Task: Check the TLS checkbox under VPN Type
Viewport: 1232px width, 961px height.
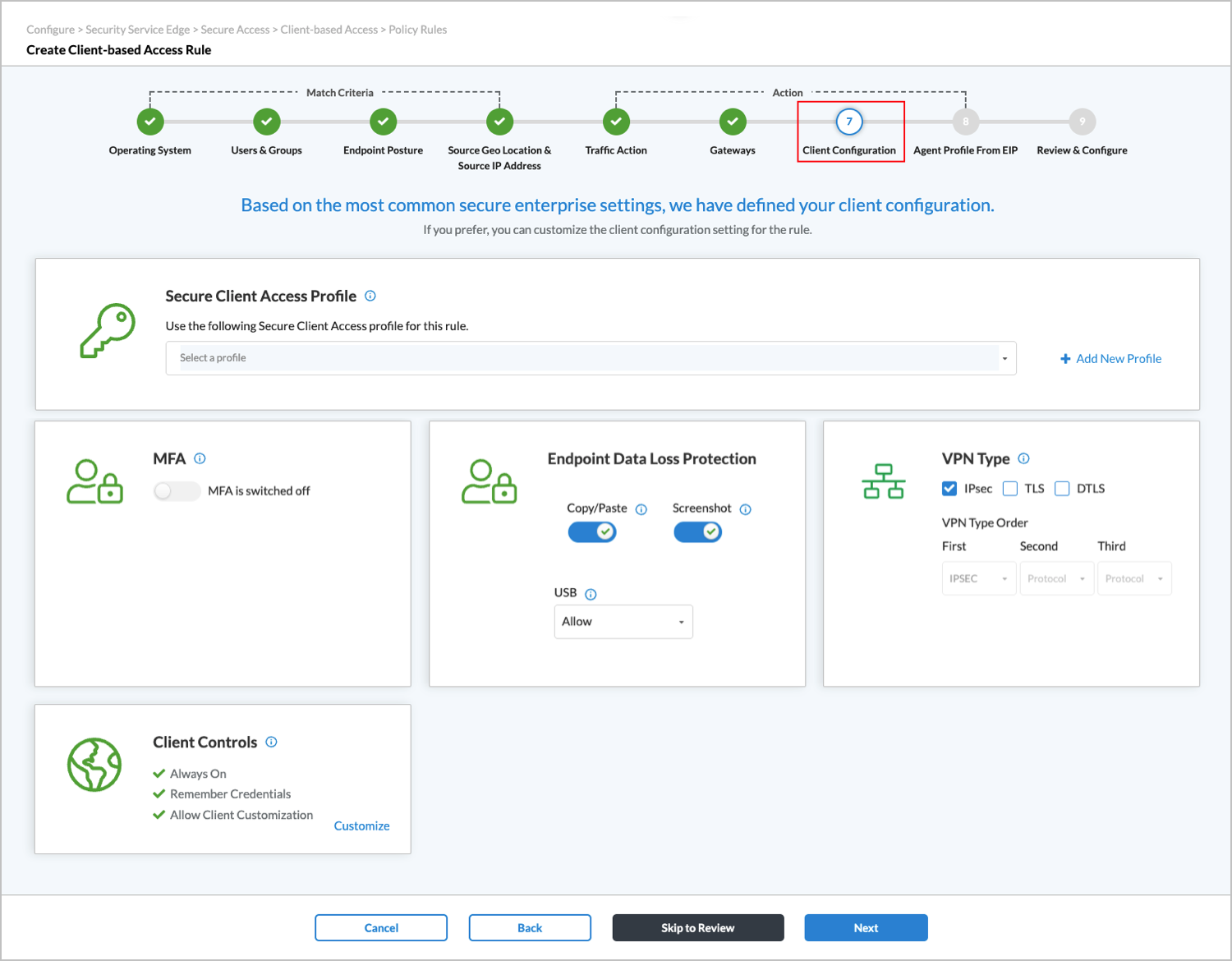Action: coord(1009,488)
